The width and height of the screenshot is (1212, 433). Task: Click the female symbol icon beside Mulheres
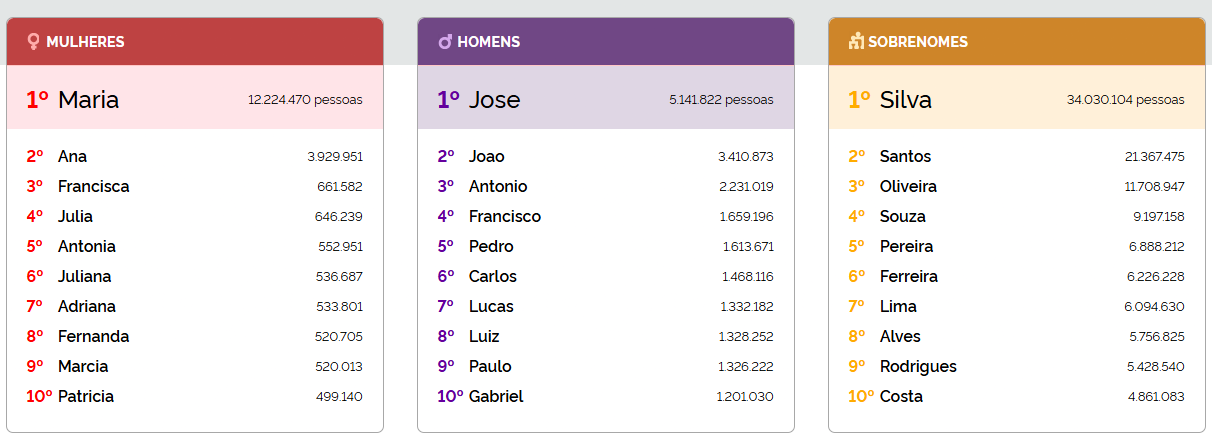33,41
